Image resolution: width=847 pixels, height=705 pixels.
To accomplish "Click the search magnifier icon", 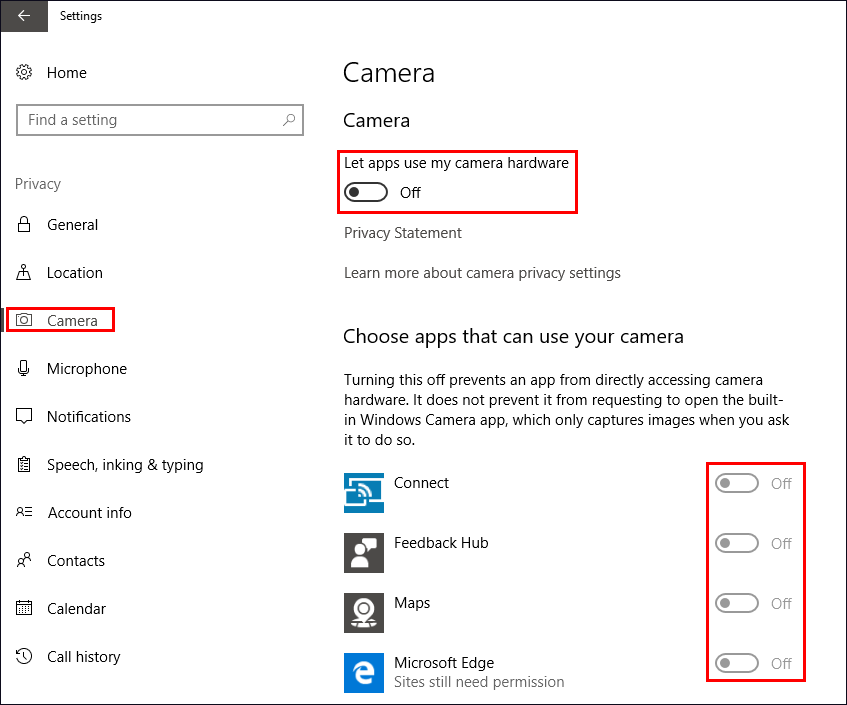I will point(289,119).
